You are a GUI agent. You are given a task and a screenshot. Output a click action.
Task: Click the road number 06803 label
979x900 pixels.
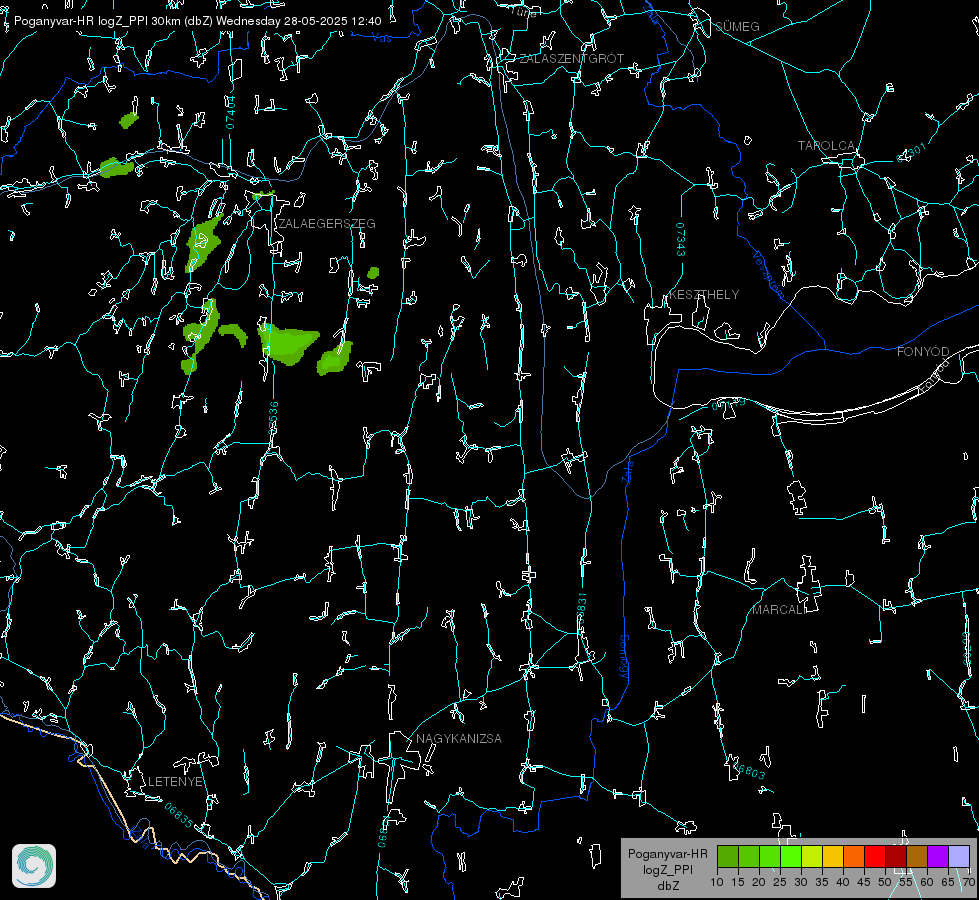(748, 769)
